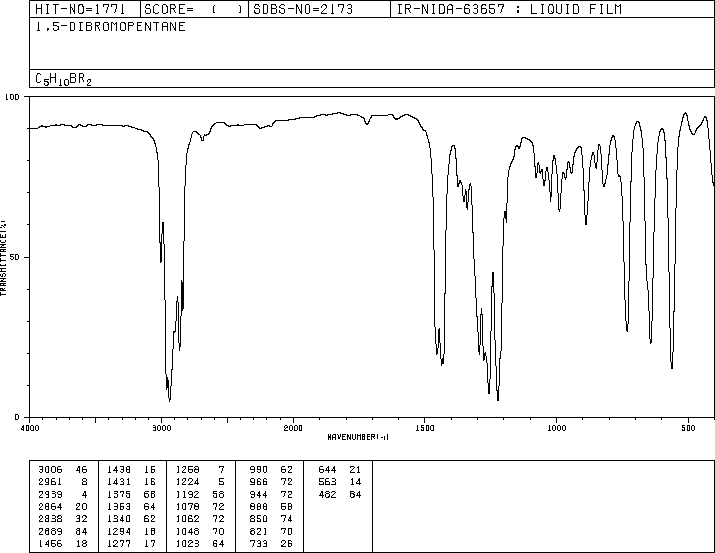
Task: Select peak 1466 in the peak table
Action: [50, 543]
